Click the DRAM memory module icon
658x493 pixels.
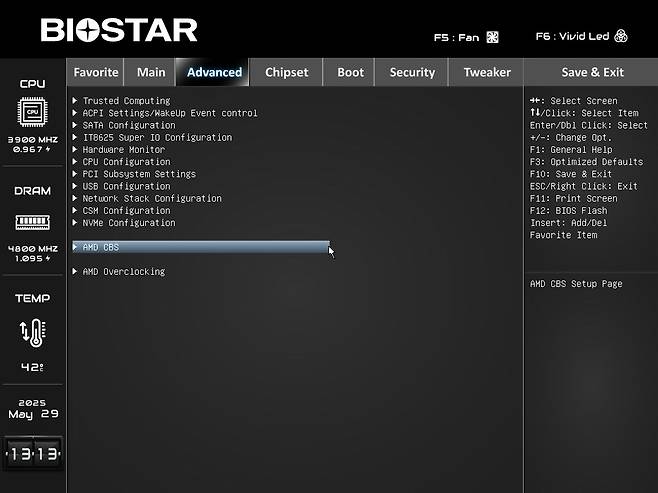tap(32, 222)
